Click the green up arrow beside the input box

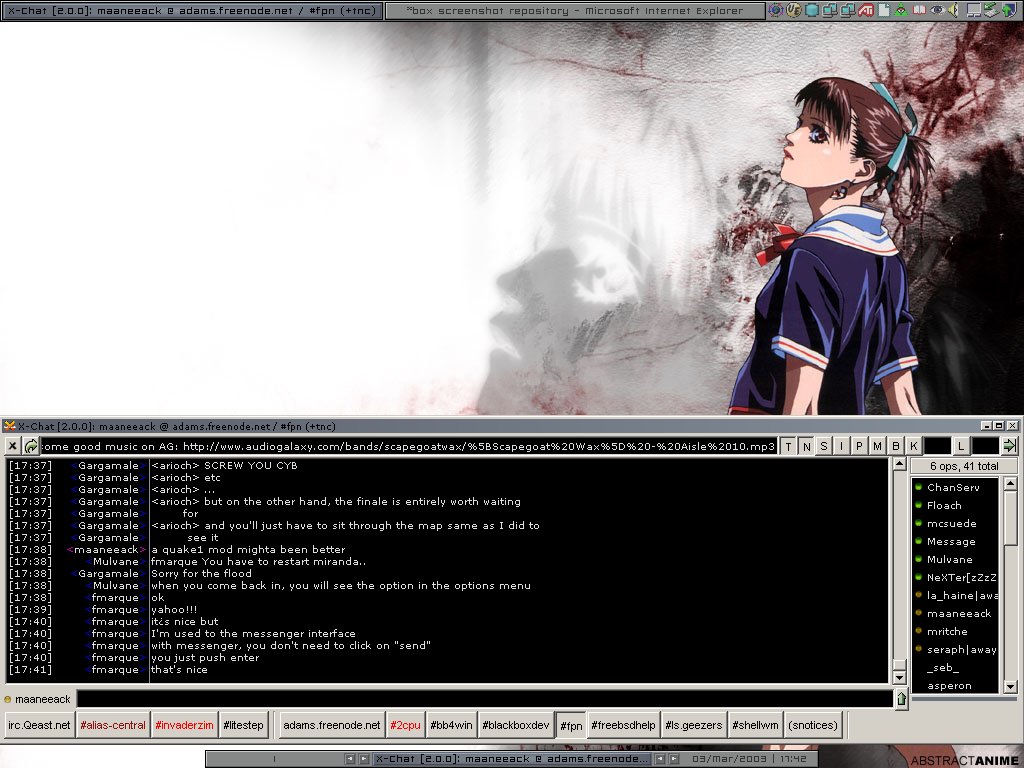point(901,699)
